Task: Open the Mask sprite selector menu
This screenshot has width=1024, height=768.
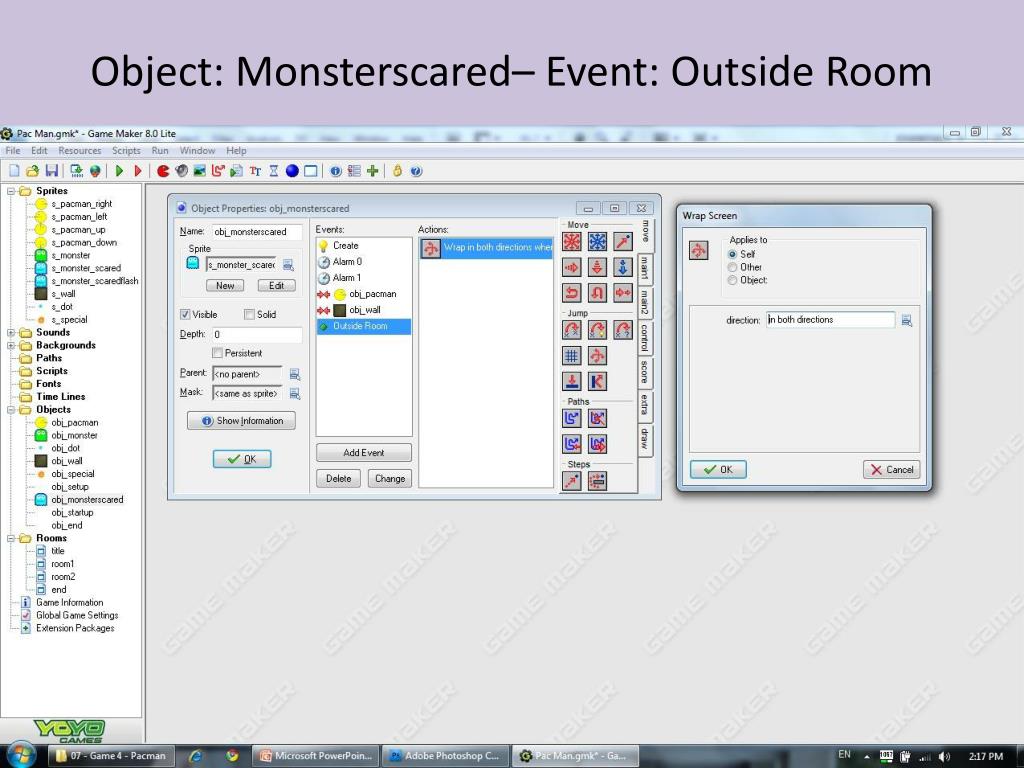Action: coord(295,394)
